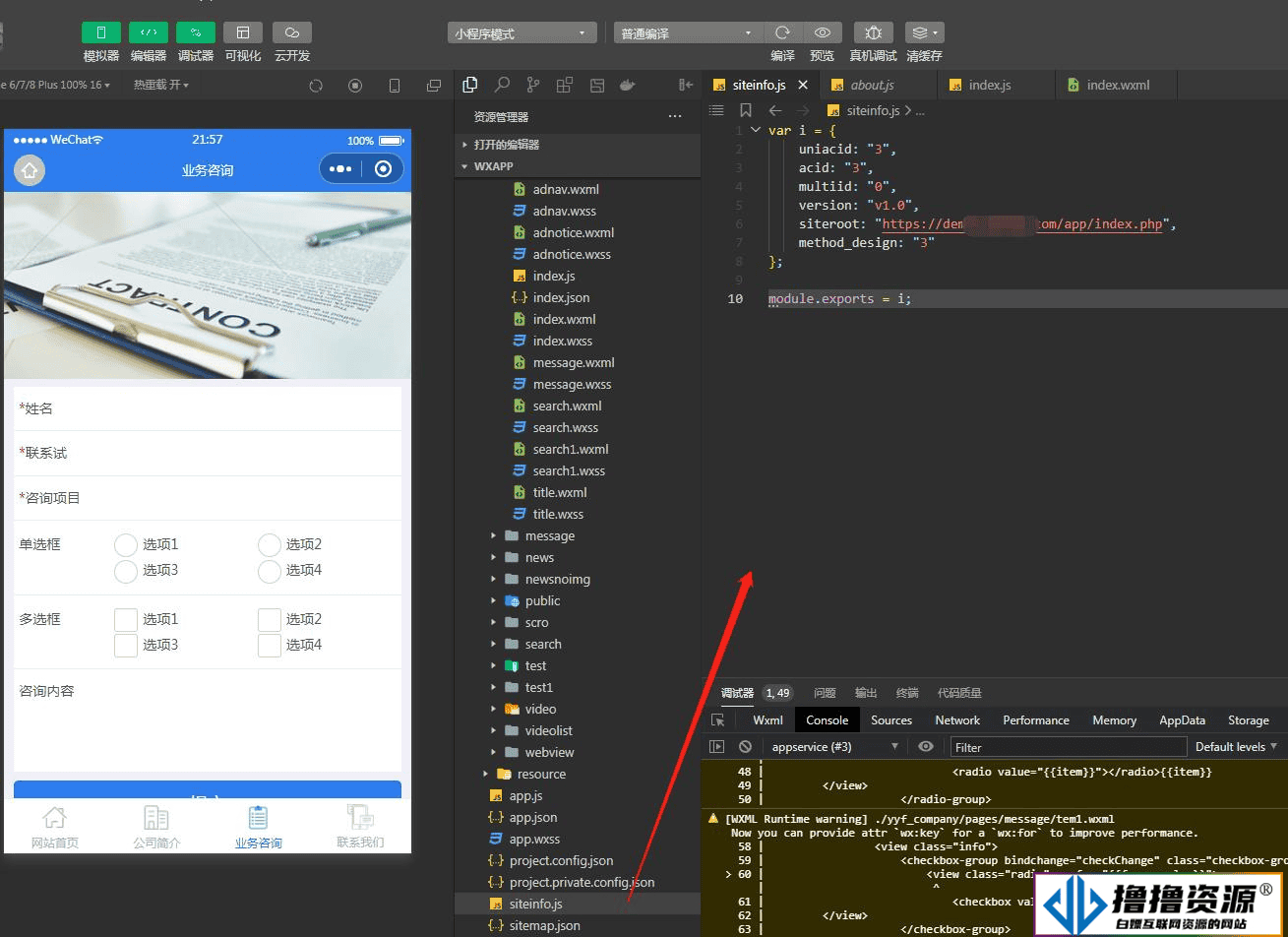Toggle the editor (编辑器) panel button
Viewport: 1288px width, 937px height.
(x=149, y=33)
